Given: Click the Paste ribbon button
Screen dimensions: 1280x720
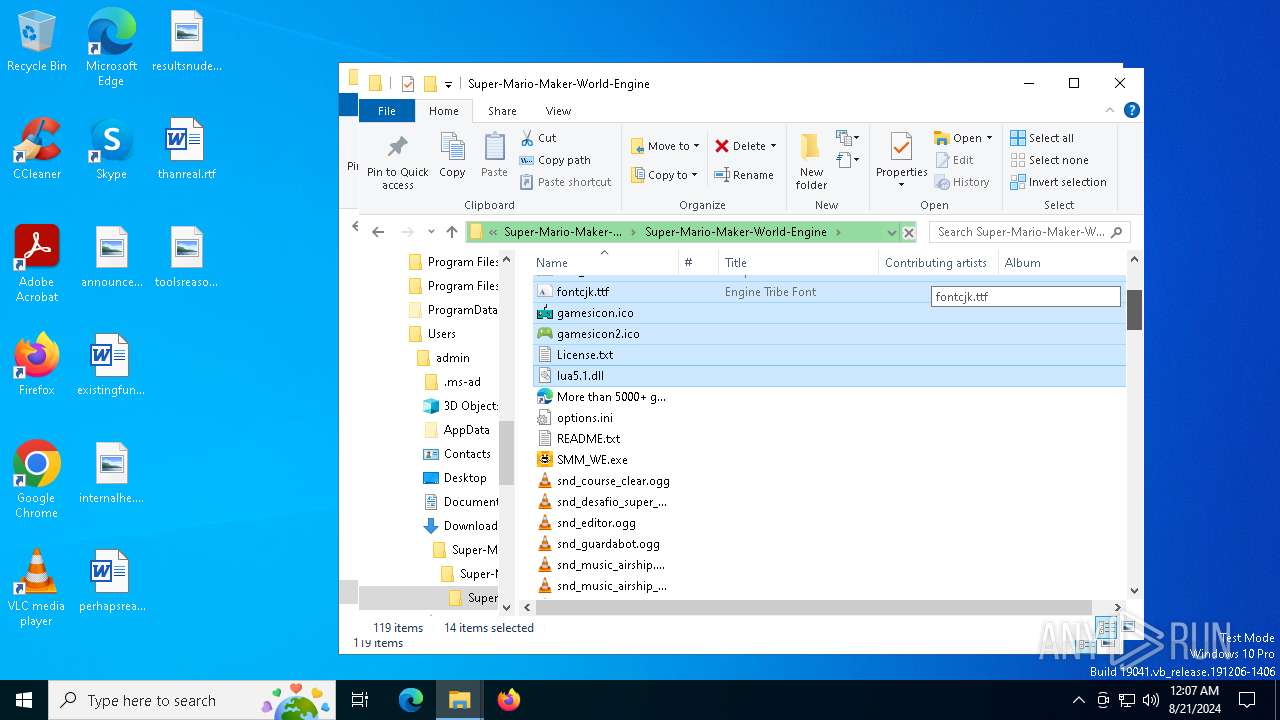Looking at the screenshot, I should [x=494, y=156].
